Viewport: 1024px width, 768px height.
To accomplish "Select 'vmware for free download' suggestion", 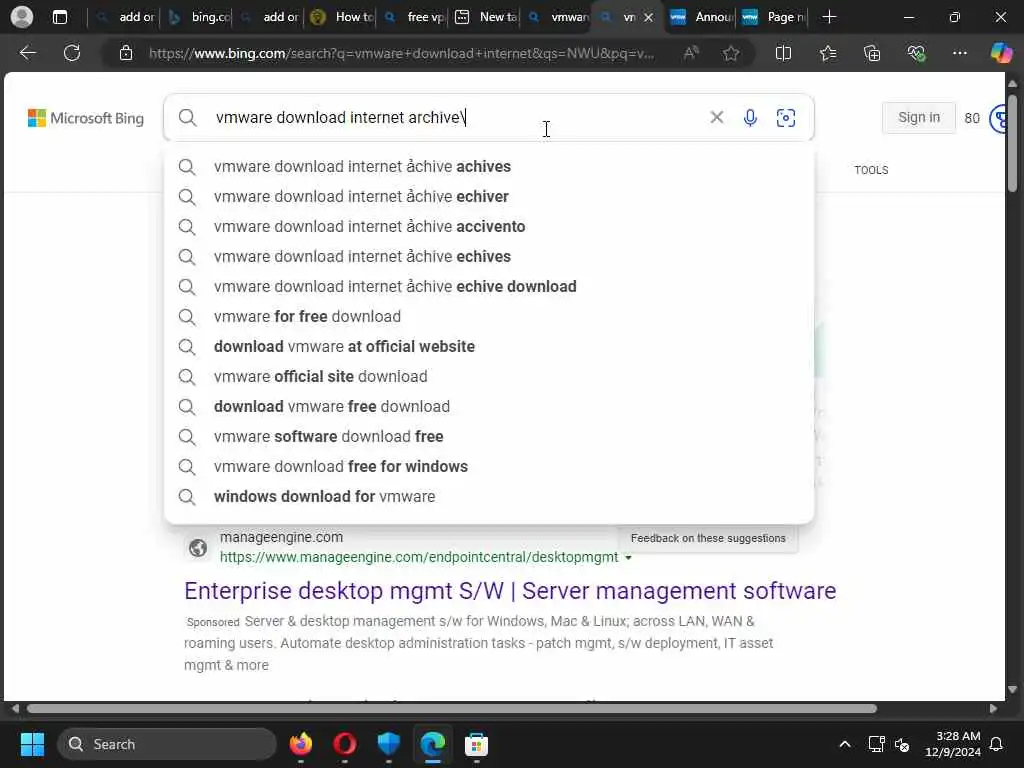I will click(x=489, y=317).
